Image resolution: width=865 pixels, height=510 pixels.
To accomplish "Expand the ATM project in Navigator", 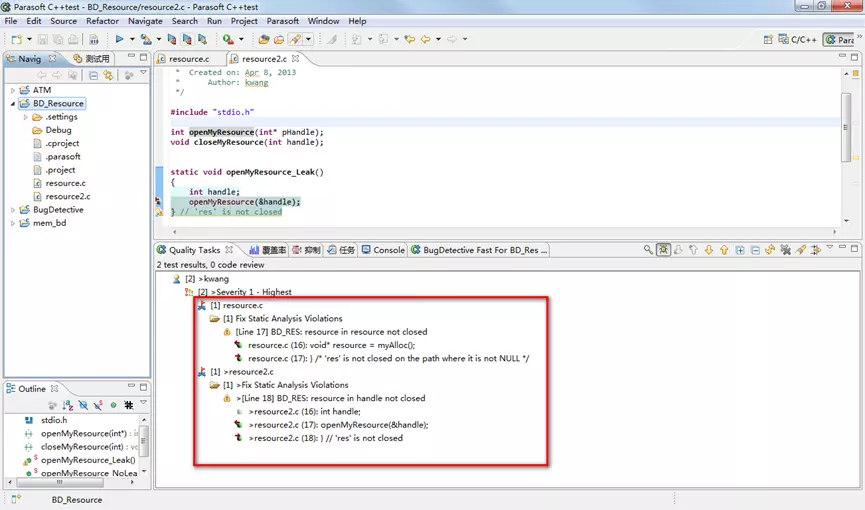I will tap(13, 90).
